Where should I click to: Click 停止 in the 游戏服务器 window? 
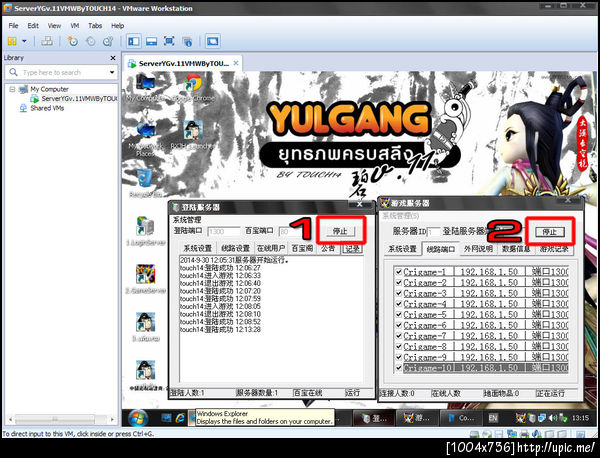click(x=549, y=232)
